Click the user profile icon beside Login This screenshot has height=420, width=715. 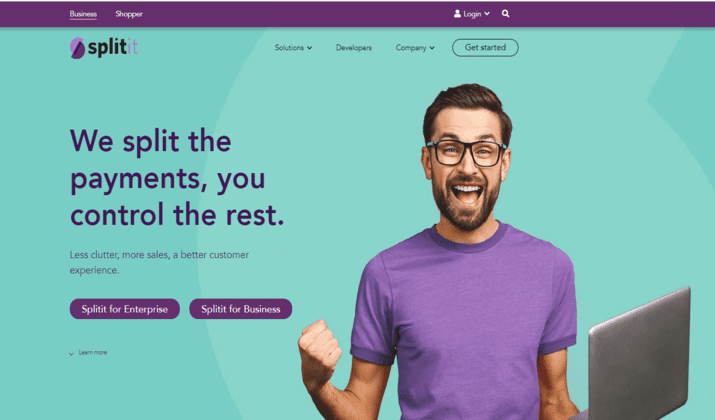point(457,14)
